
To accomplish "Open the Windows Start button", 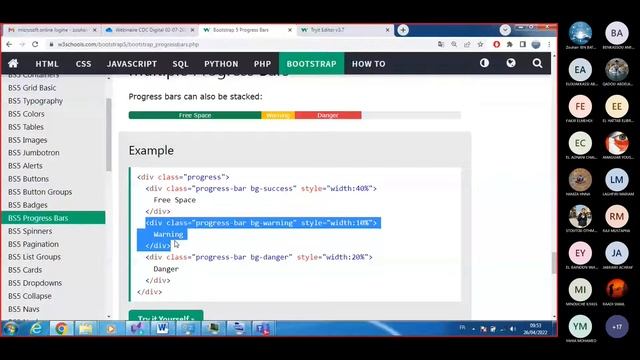I will pyautogui.click(x=11, y=329).
